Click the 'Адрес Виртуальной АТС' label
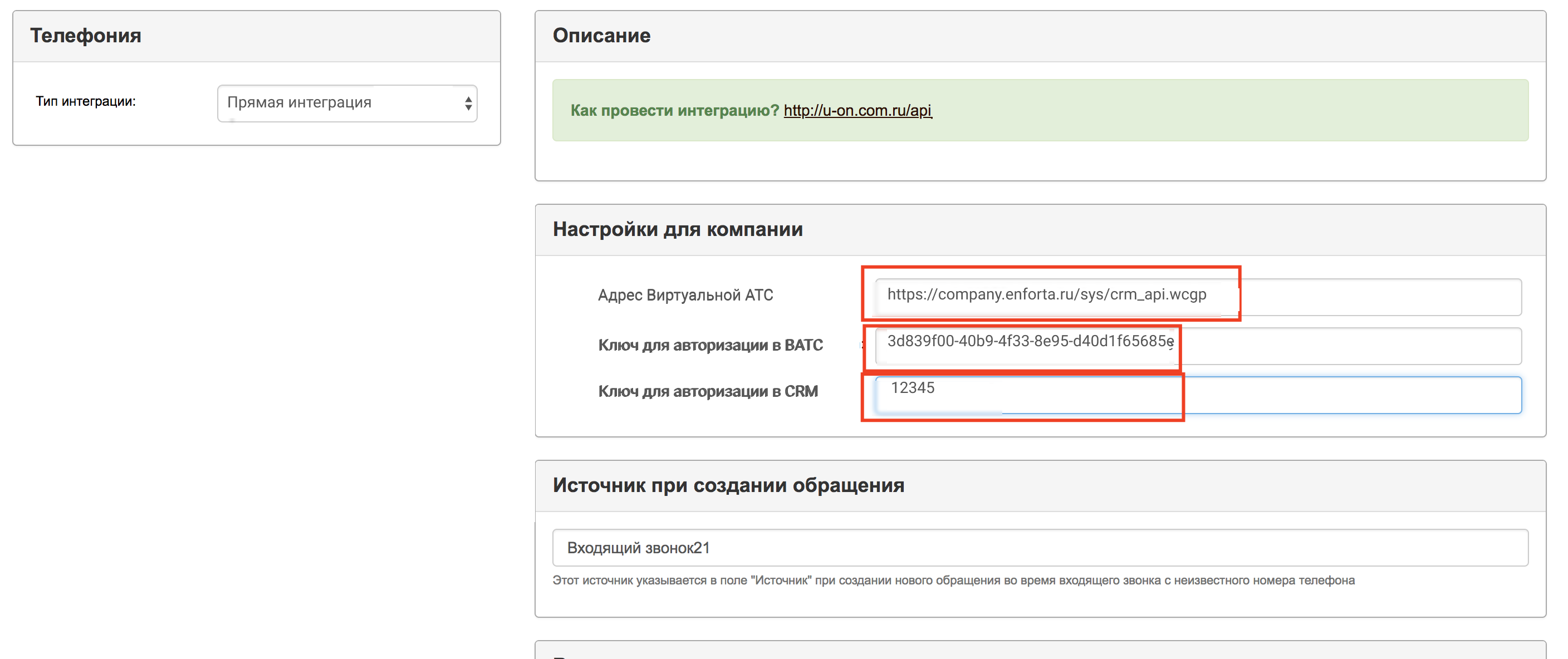The image size is (1568, 659). click(x=685, y=295)
